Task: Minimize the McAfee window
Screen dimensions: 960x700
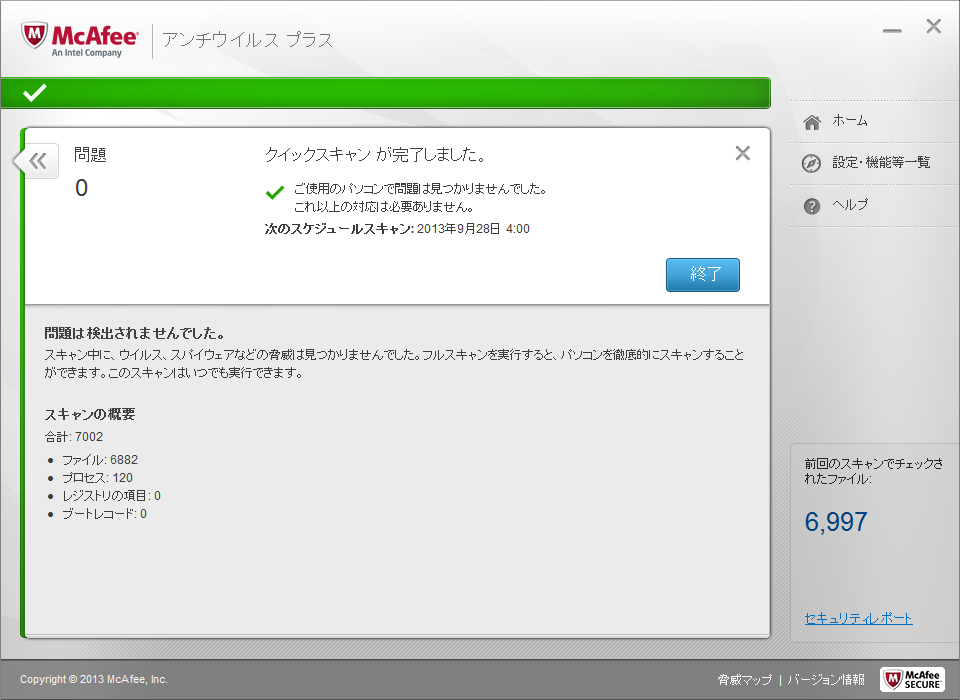Action: tap(892, 30)
